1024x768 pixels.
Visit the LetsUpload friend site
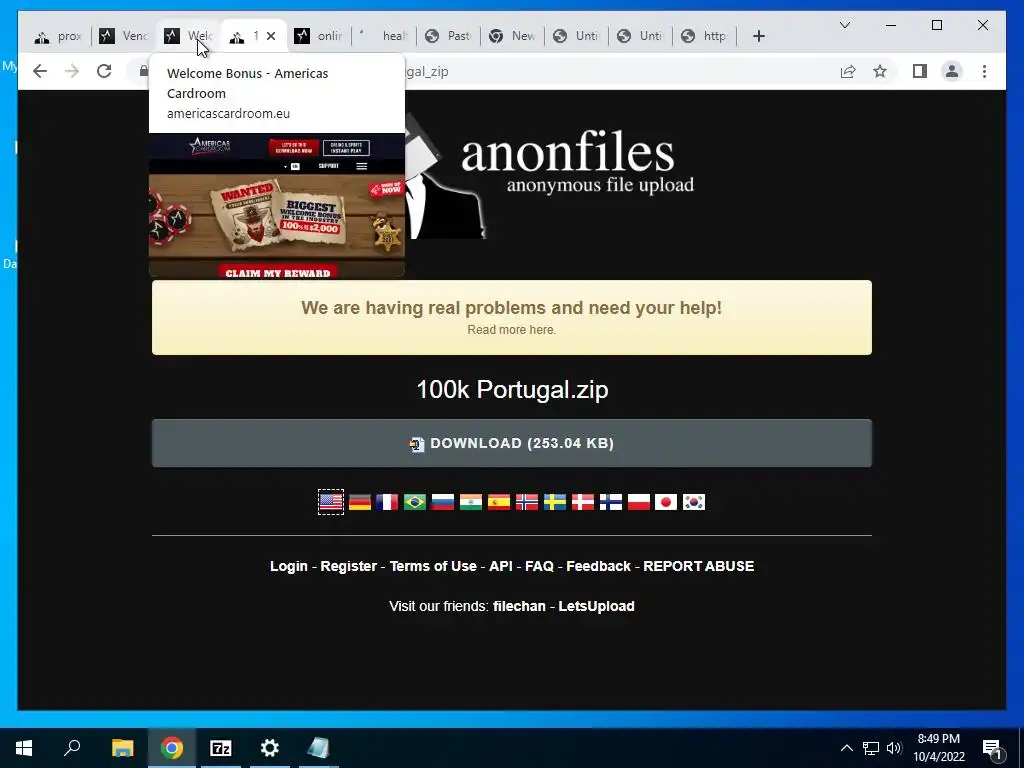pos(596,606)
